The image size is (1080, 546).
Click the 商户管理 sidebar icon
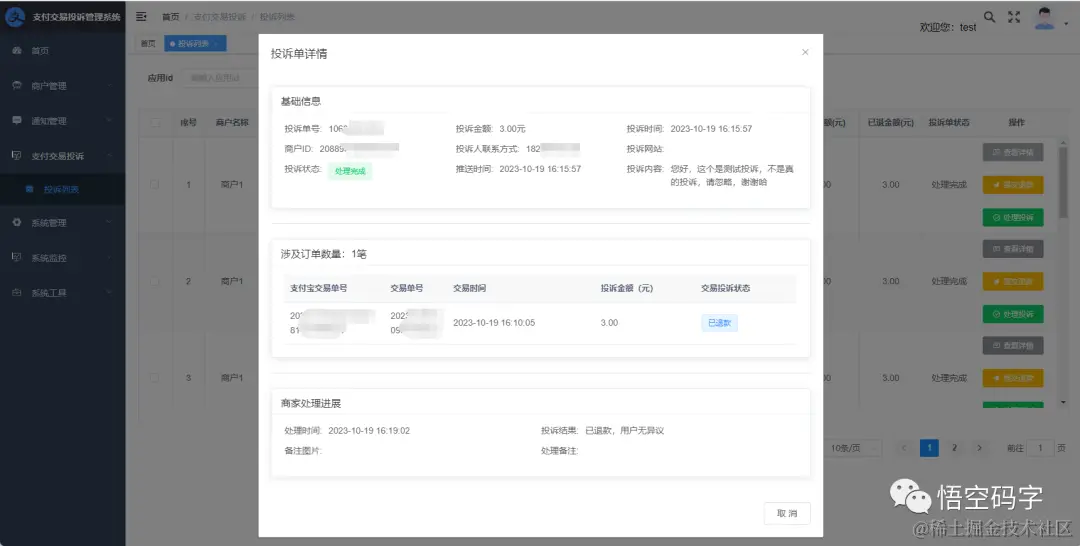click(x=17, y=85)
